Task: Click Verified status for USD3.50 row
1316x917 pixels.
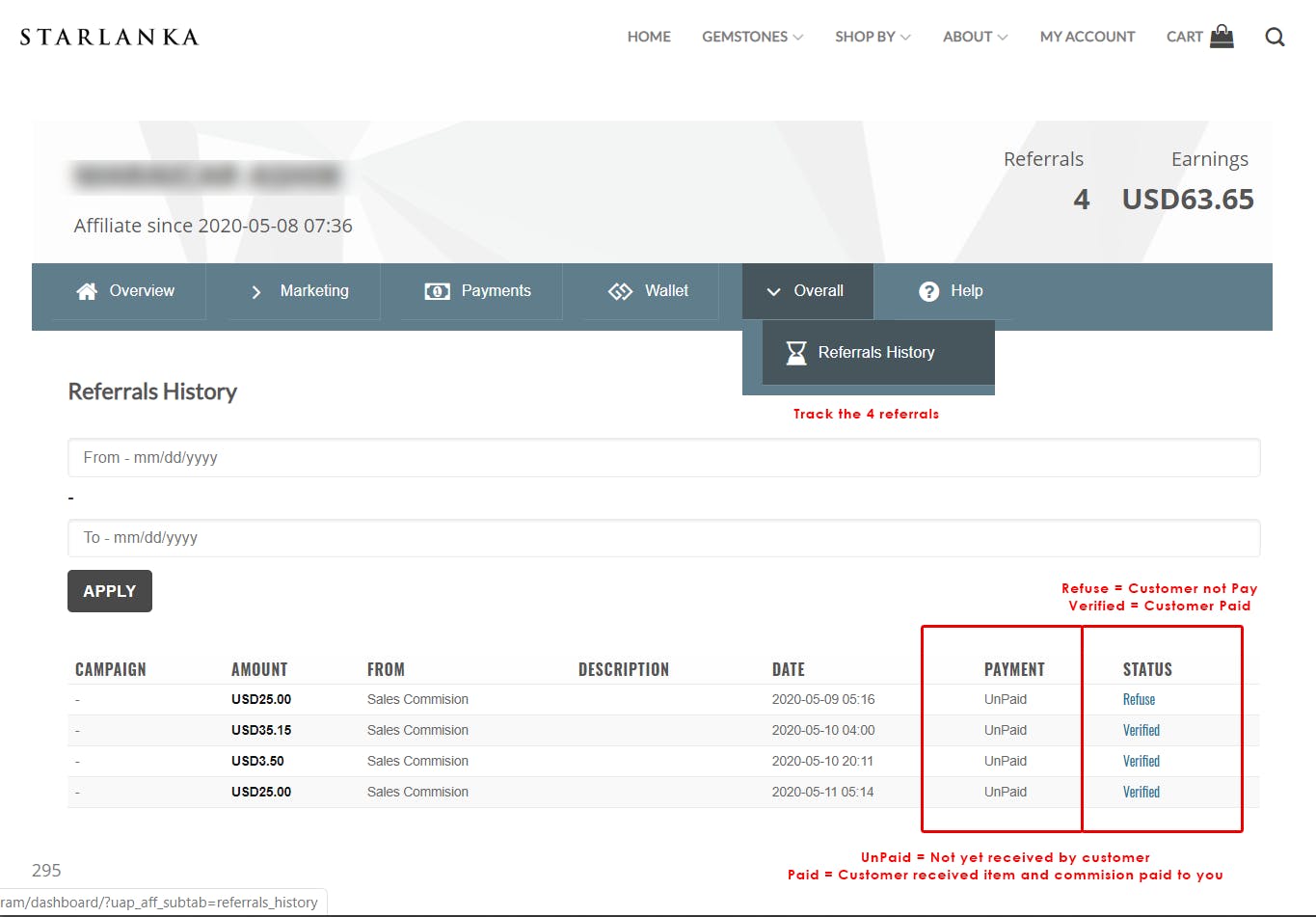Action: (x=1141, y=761)
